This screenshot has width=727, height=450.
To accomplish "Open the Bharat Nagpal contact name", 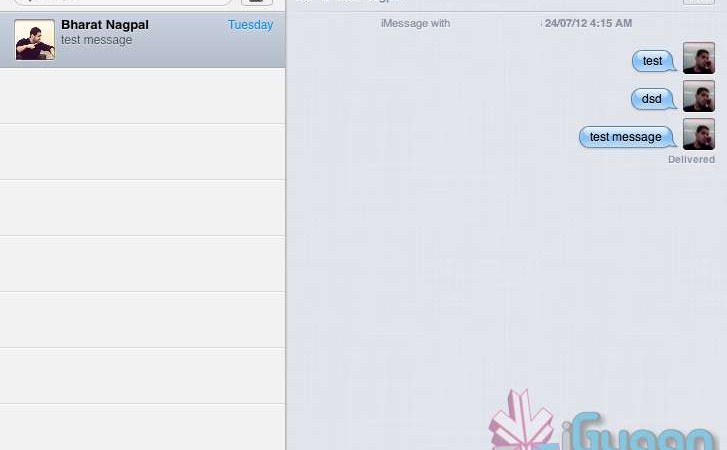I will pyautogui.click(x=105, y=24).
